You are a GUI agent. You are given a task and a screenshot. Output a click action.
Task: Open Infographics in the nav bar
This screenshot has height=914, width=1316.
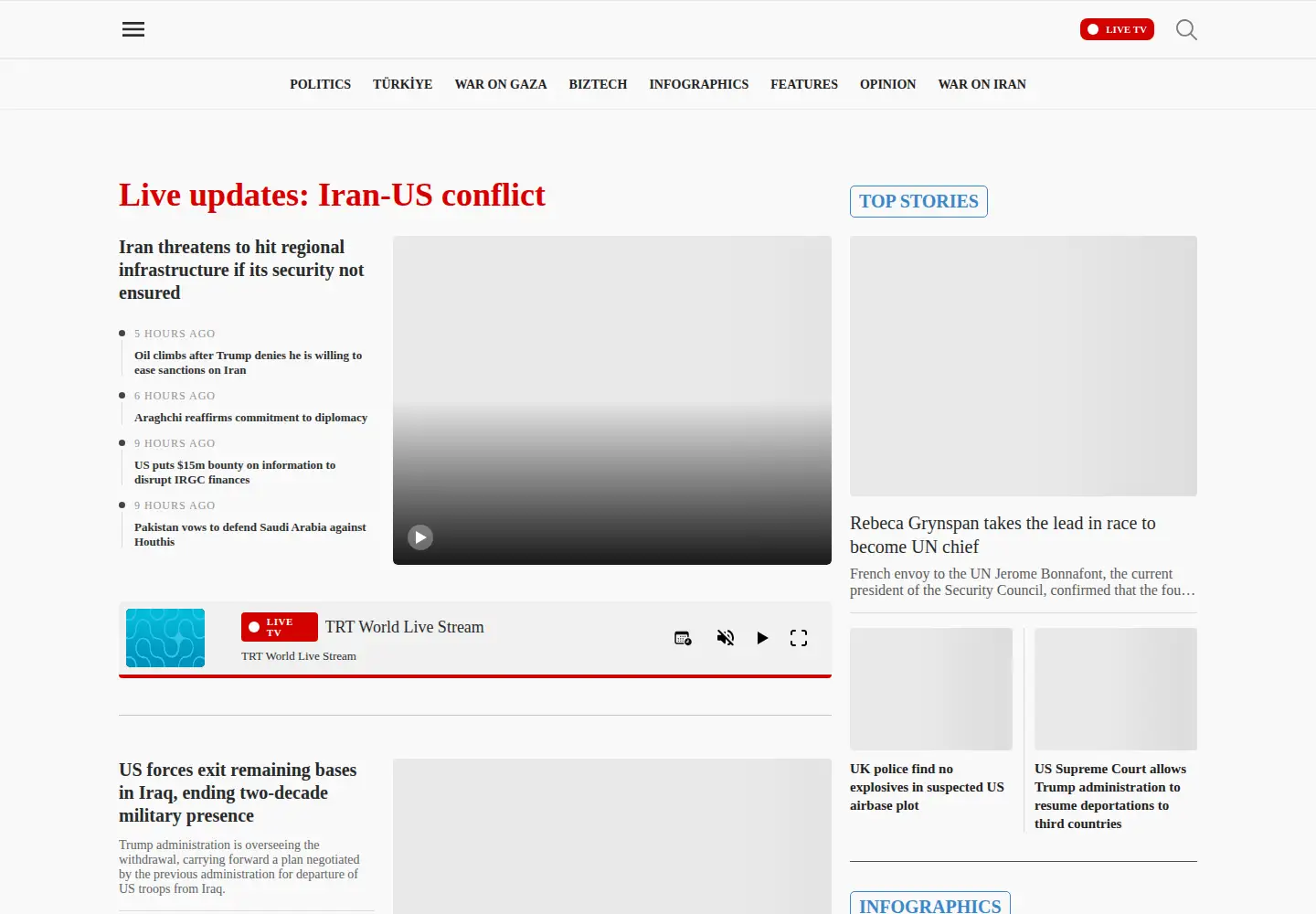click(x=699, y=84)
